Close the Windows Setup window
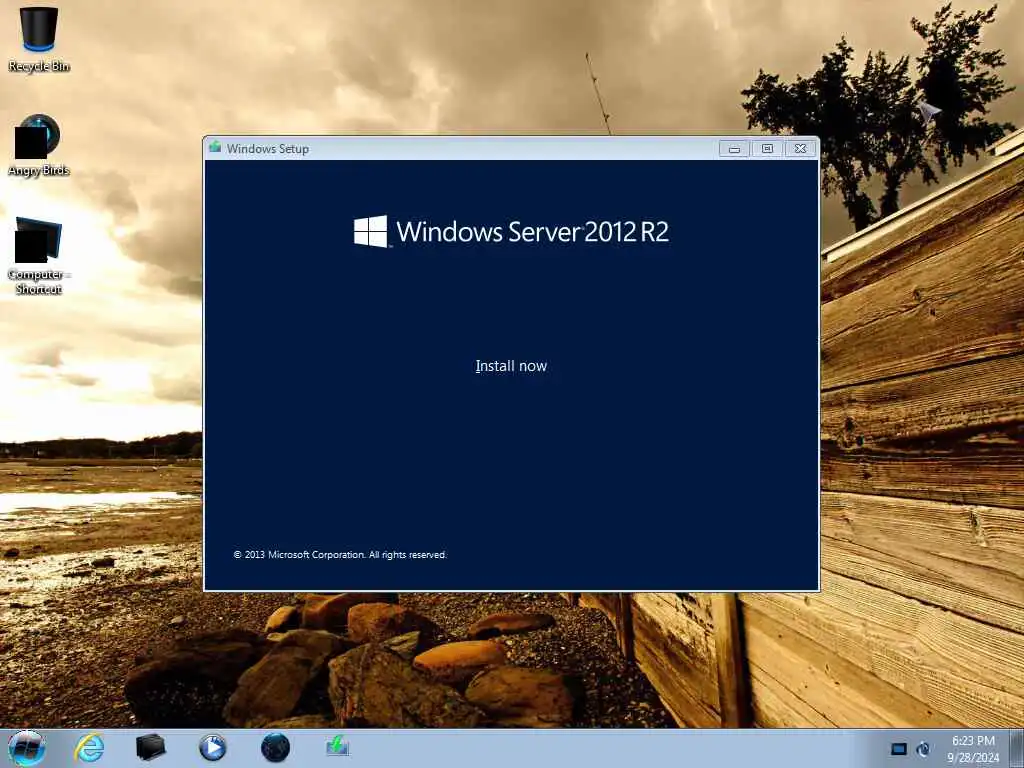This screenshot has height=768, width=1024. [x=801, y=149]
